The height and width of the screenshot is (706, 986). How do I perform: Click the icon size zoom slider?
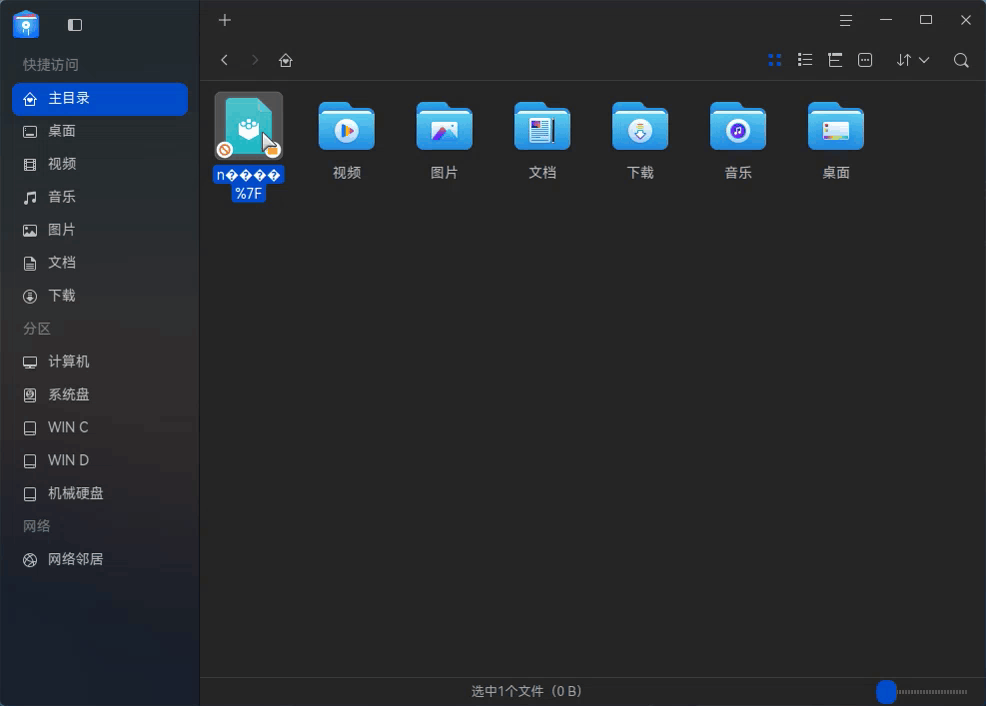pos(922,692)
